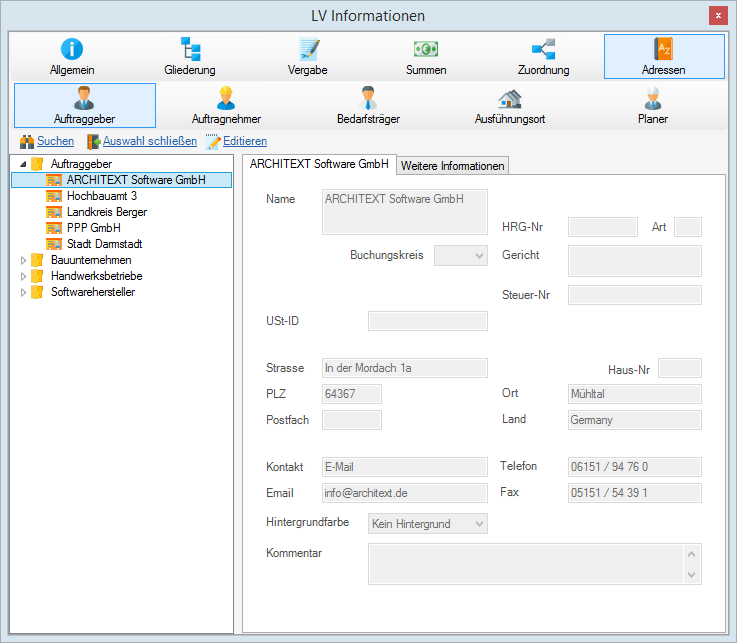Select the Adressen address book section
The height and width of the screenshot is (643, 737).
[664, 56]
